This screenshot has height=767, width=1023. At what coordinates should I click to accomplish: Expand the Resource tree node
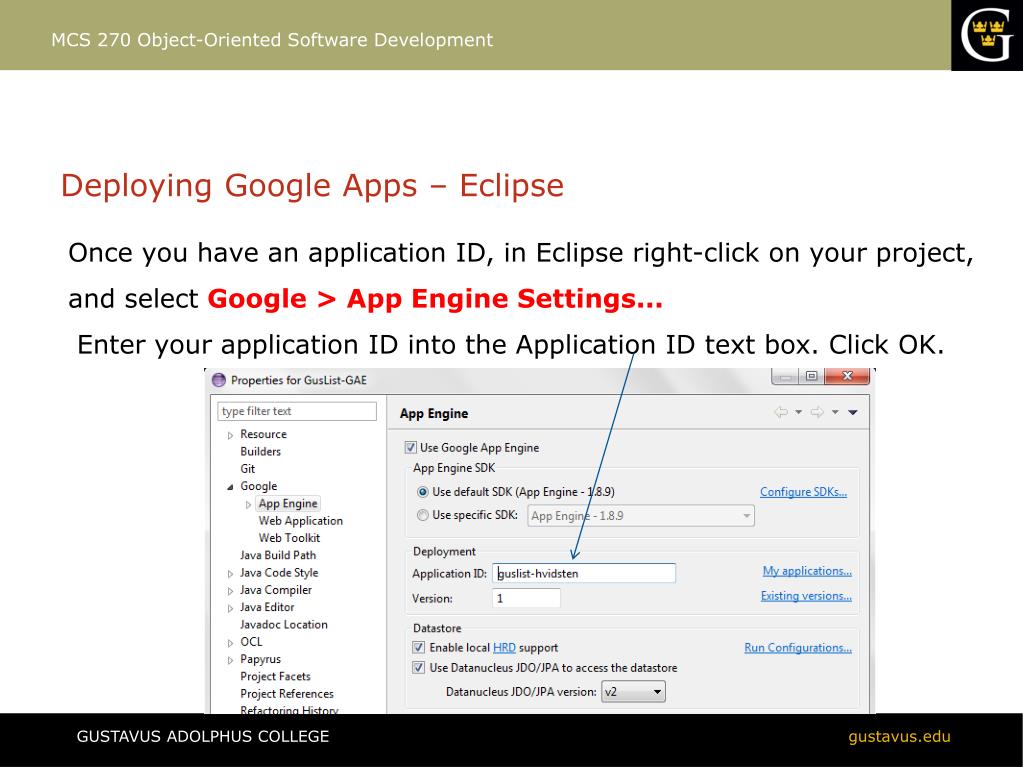[230, 435]
